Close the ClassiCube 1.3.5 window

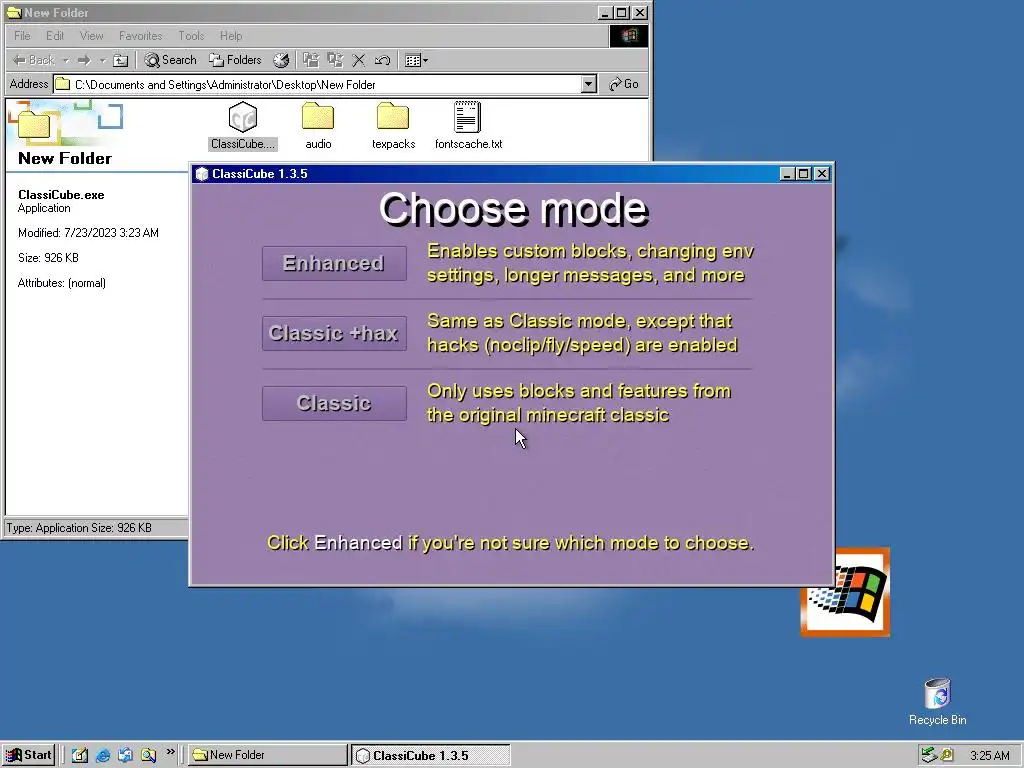822,174
